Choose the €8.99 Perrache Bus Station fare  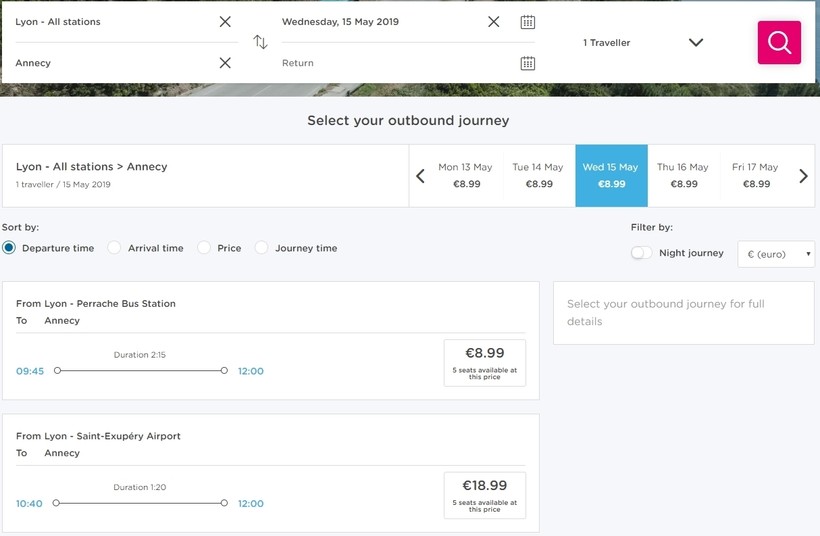(x=484, y=362)
